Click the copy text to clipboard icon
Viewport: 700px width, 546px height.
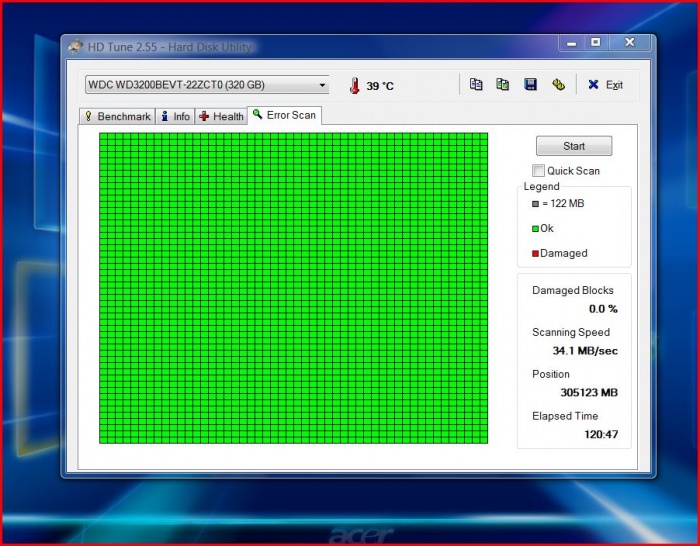[x=476, y=85]
